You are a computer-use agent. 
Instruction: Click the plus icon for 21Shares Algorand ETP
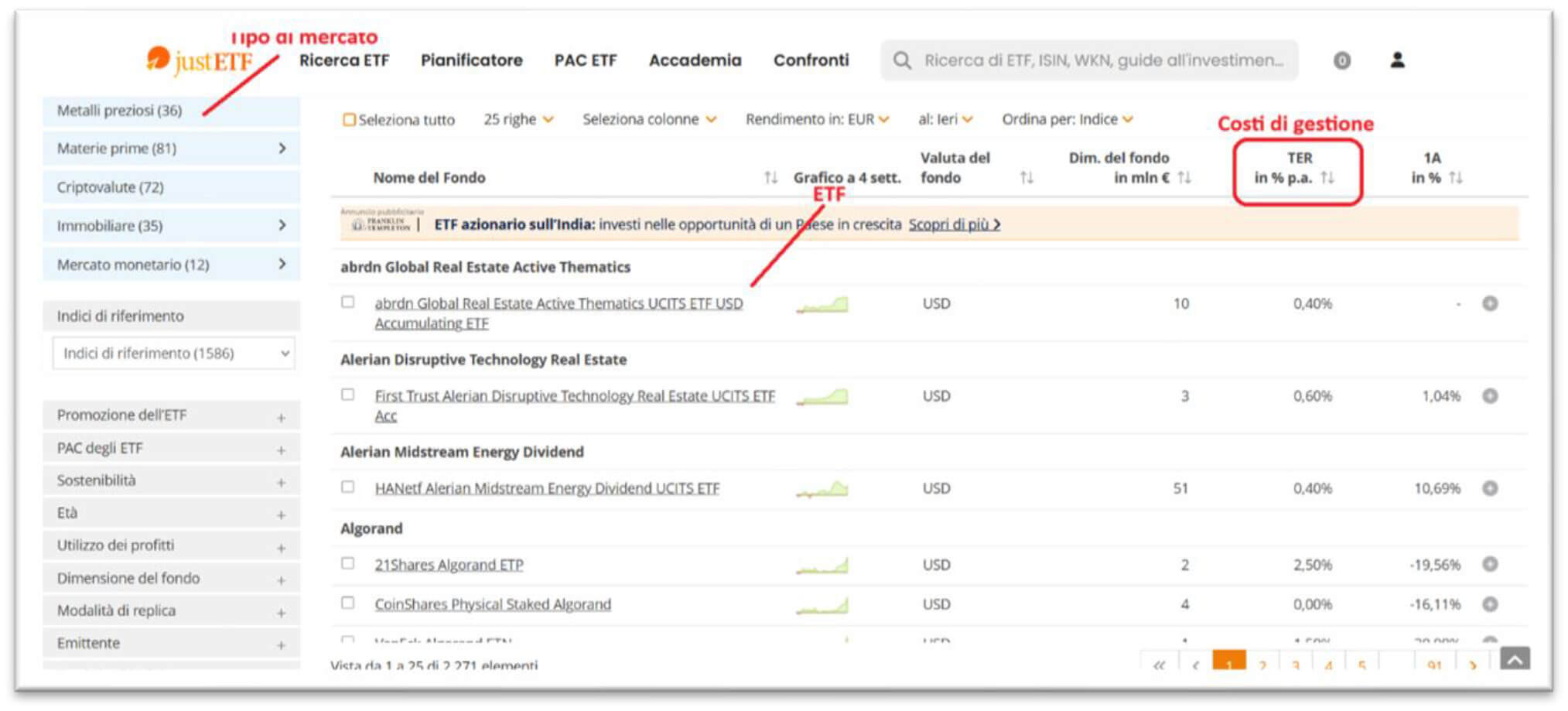tap(1490, 564)
